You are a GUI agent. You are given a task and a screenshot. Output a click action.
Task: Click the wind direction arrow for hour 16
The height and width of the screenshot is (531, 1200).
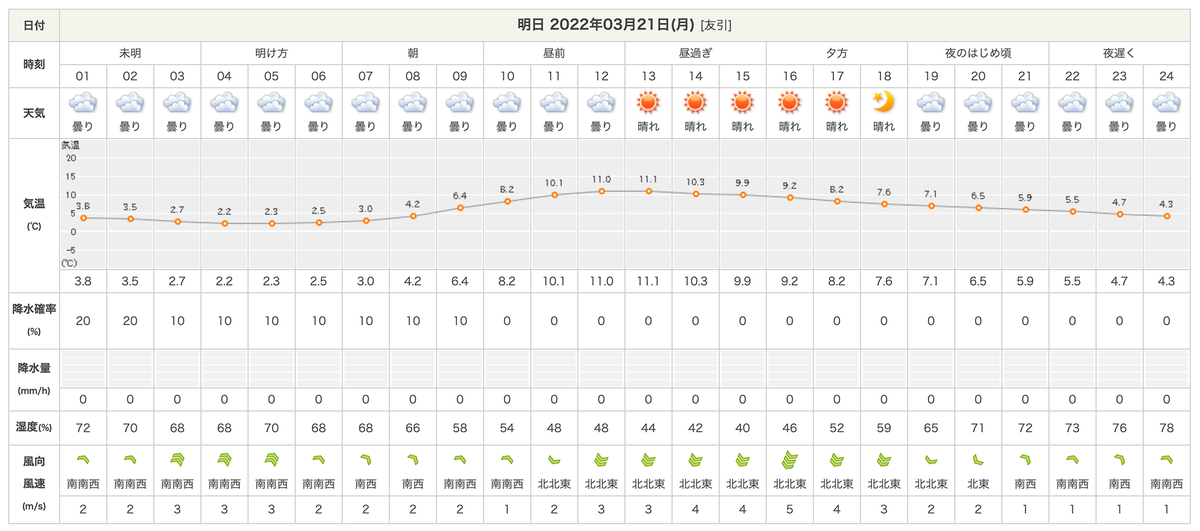coord(789,460)
